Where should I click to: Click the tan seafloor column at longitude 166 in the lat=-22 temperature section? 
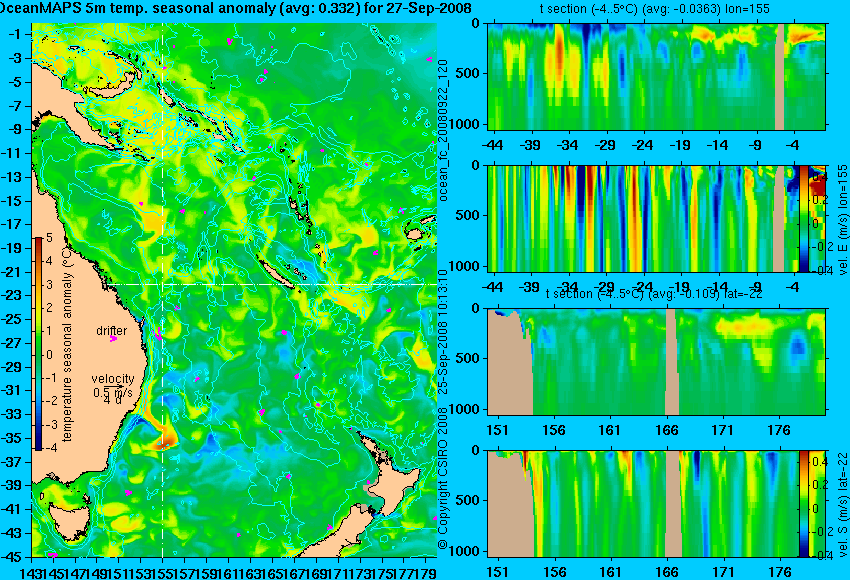tap(672, 362)
